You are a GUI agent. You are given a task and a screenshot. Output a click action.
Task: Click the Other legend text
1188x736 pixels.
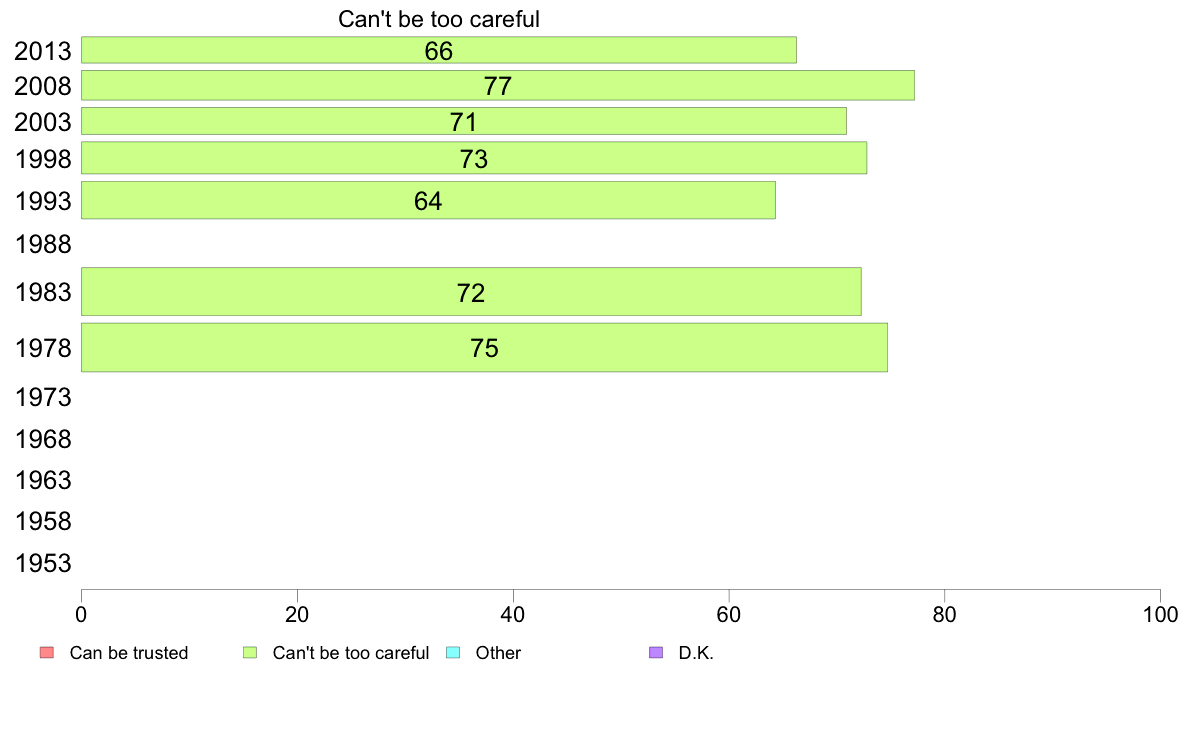pos(498,653)
